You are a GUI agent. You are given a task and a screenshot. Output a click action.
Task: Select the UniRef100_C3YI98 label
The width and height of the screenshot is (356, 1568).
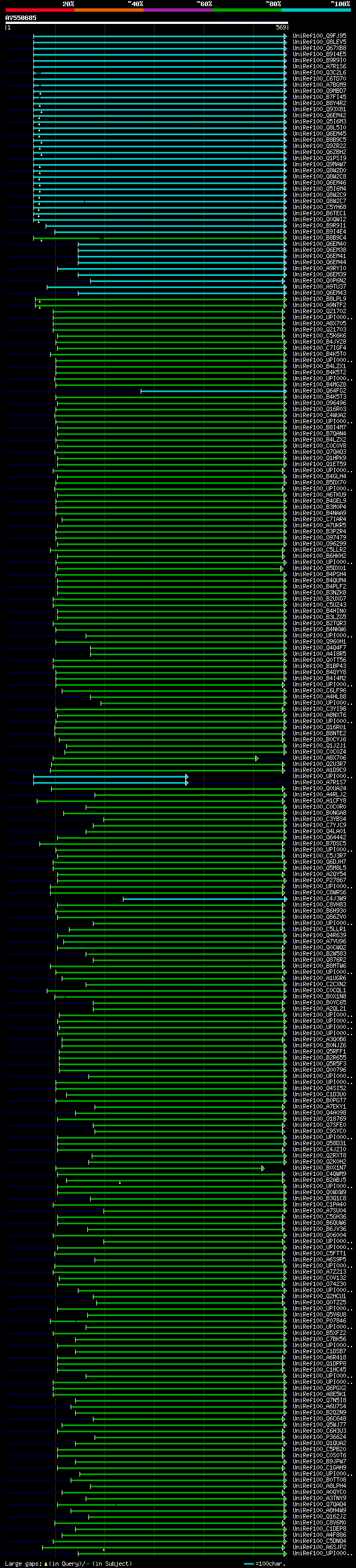click(x=319, y=709)
